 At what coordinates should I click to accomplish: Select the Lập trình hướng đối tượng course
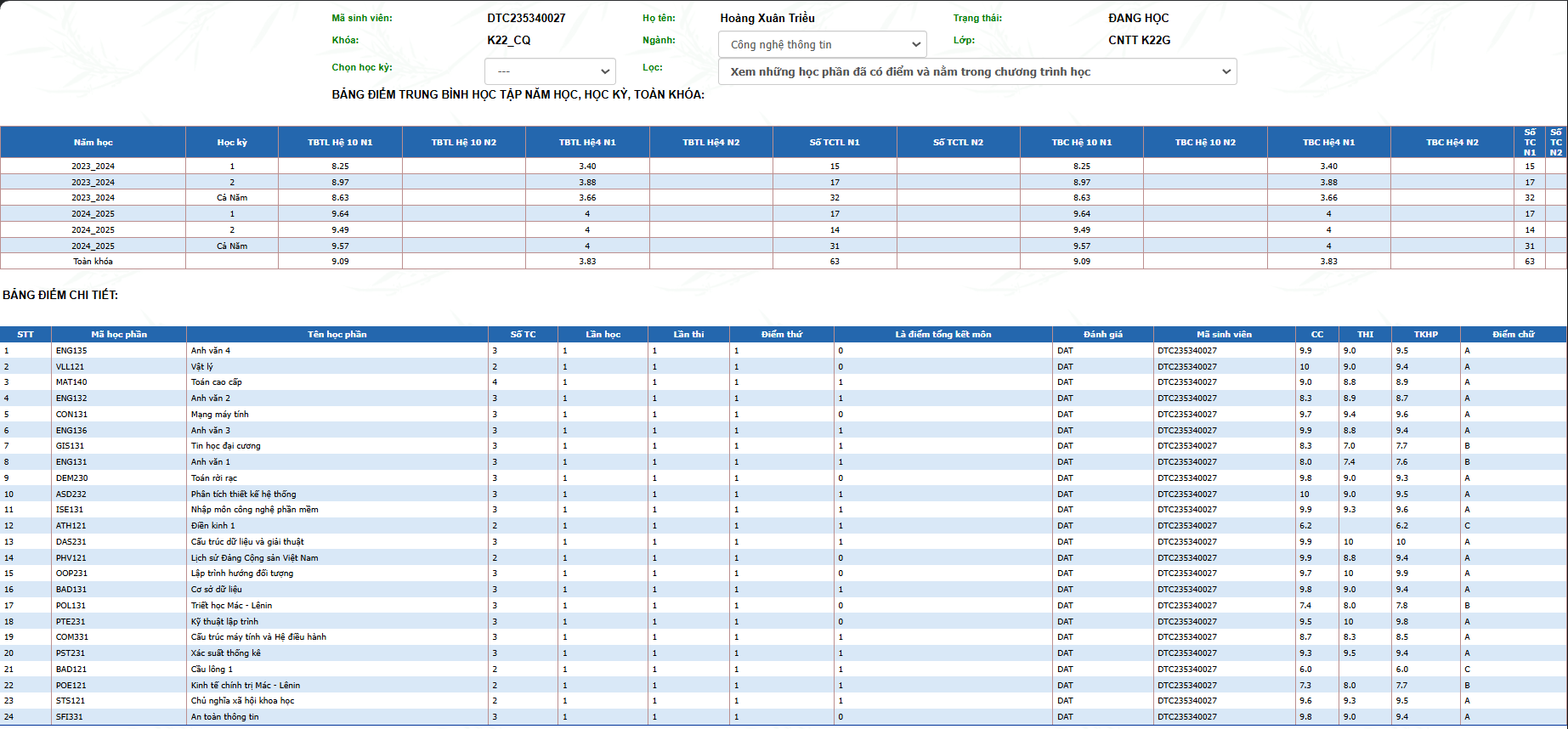(242, 574)
